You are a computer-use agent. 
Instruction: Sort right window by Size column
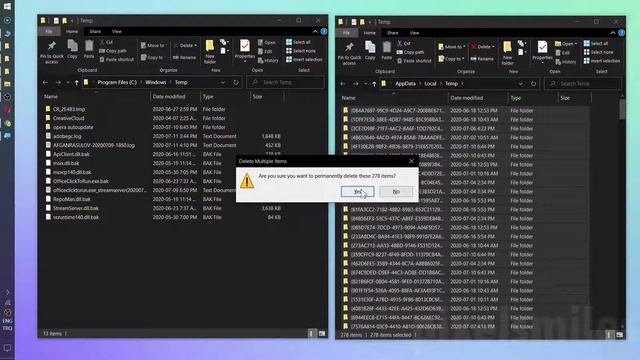[574, 98]
